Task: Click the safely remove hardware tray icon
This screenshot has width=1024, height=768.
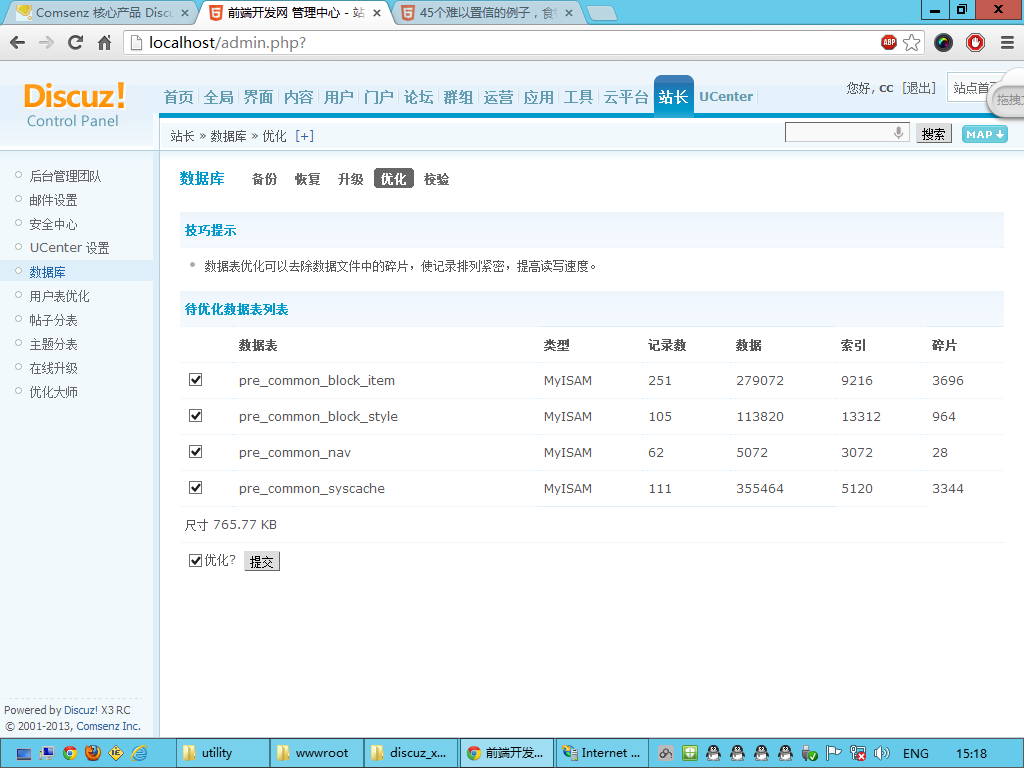Action: [809, 753]
